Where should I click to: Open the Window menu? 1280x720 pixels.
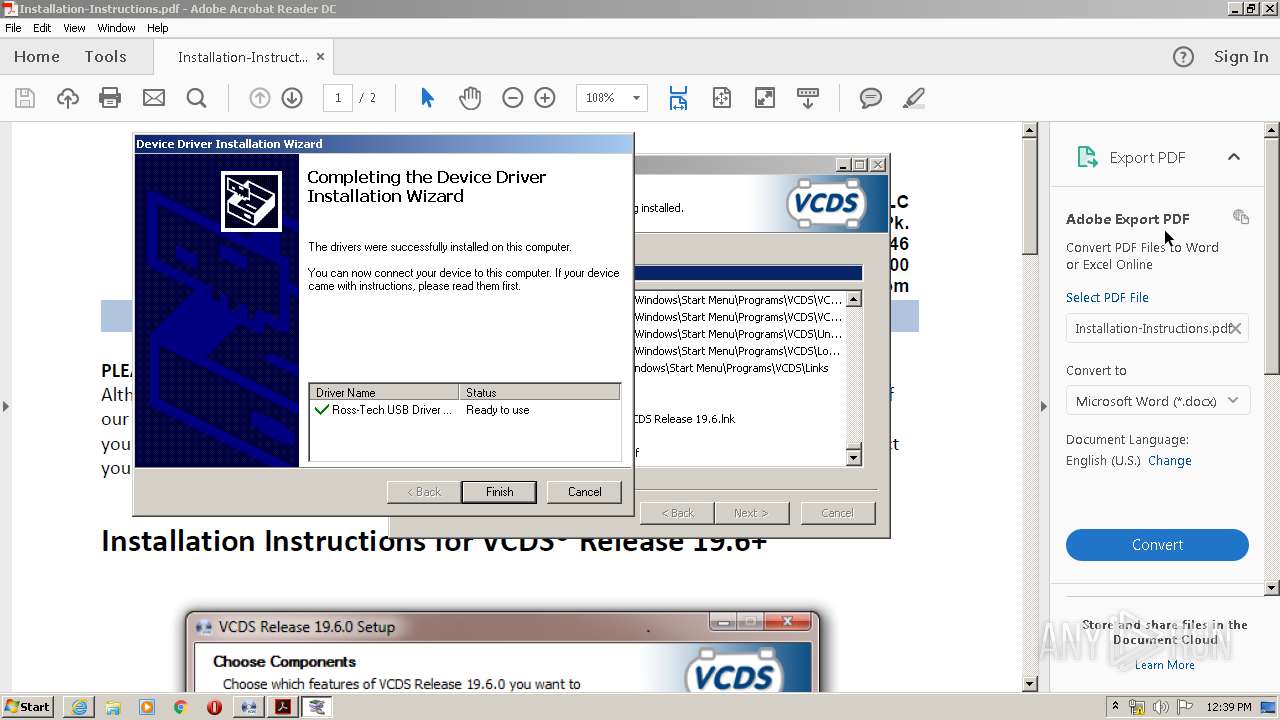(x=117, y=28)
